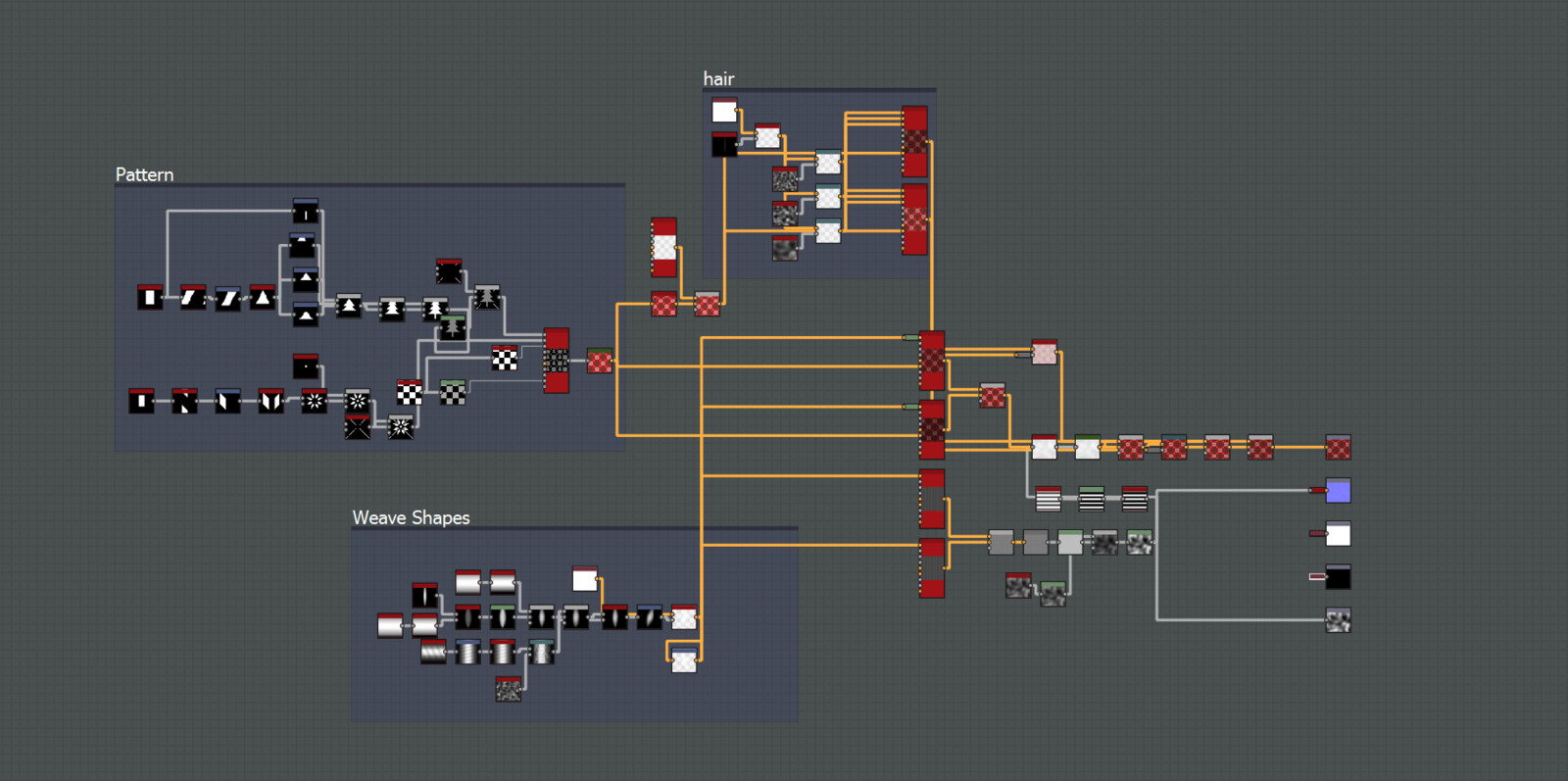Select the pale pink node right of the tall blend nodes
This screenshot has height=781, width=1568.
point(1045,352)
